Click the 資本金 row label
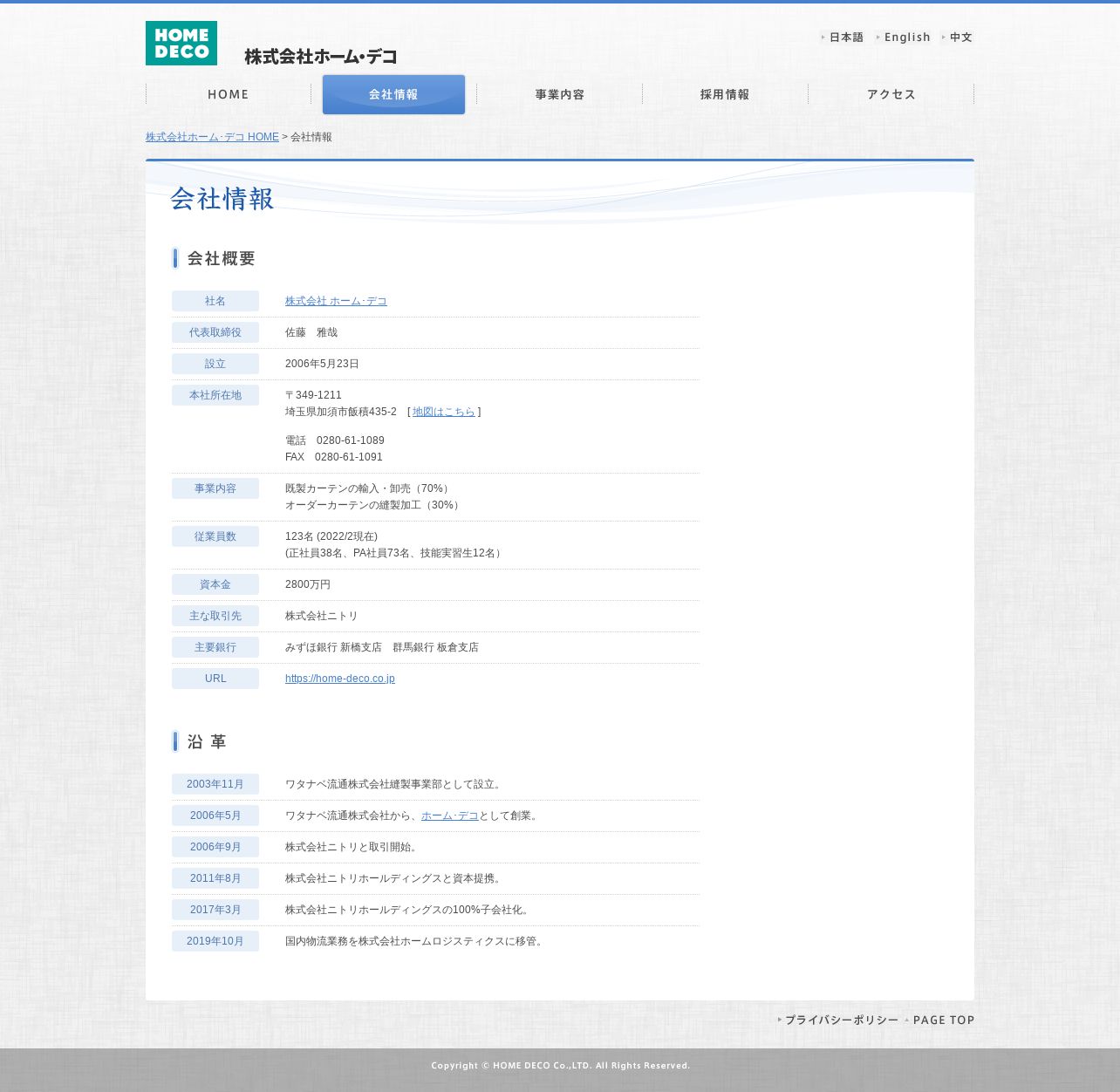This screenshot has height=1092, width=1120. point(215,584)
